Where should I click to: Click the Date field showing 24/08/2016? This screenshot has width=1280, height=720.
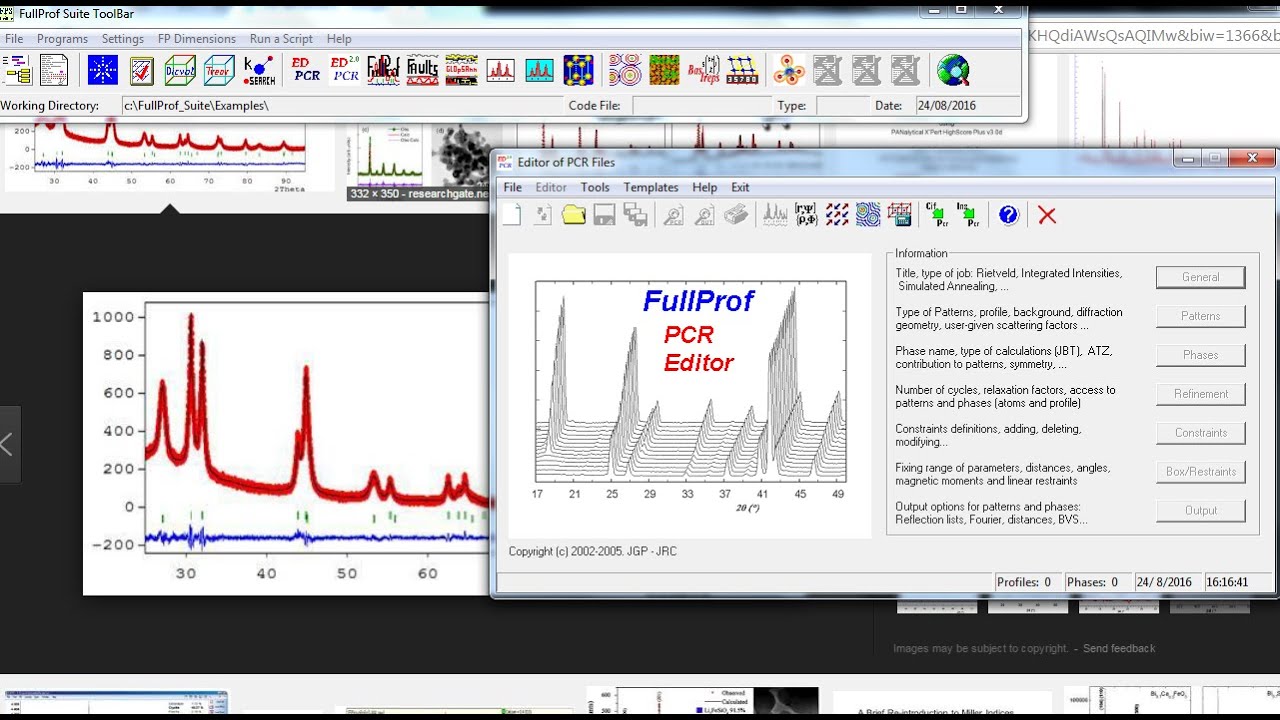point(966,105)
